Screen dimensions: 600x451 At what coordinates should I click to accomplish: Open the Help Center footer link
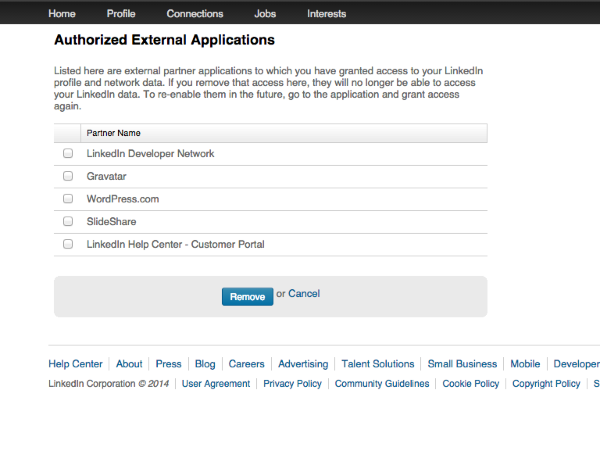tap(75, 364)
